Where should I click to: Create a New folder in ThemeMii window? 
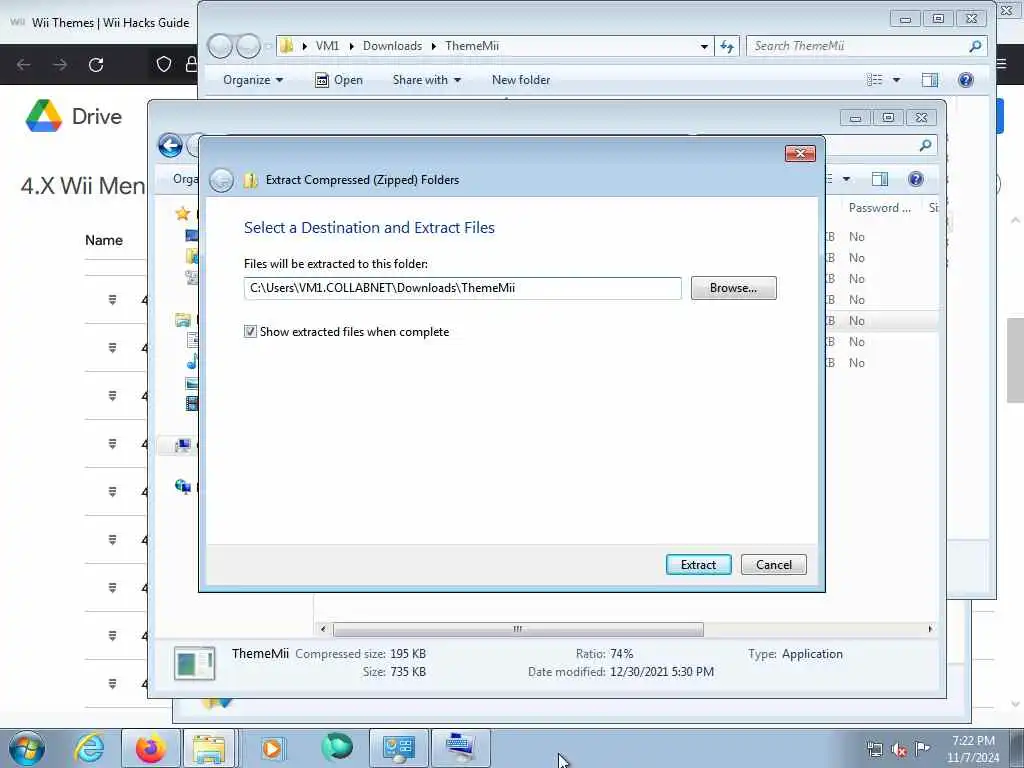pos(520,80)
